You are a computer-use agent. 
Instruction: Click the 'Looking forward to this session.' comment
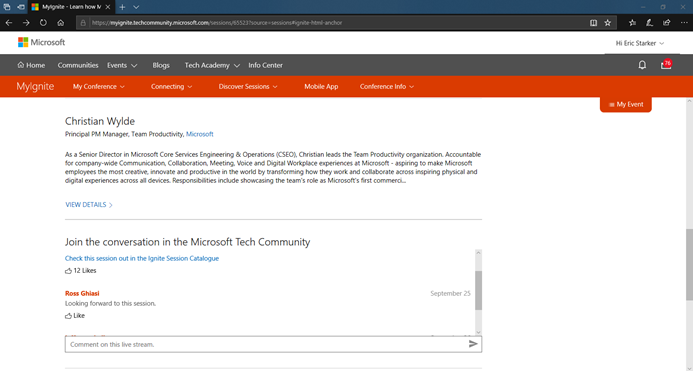110,303
